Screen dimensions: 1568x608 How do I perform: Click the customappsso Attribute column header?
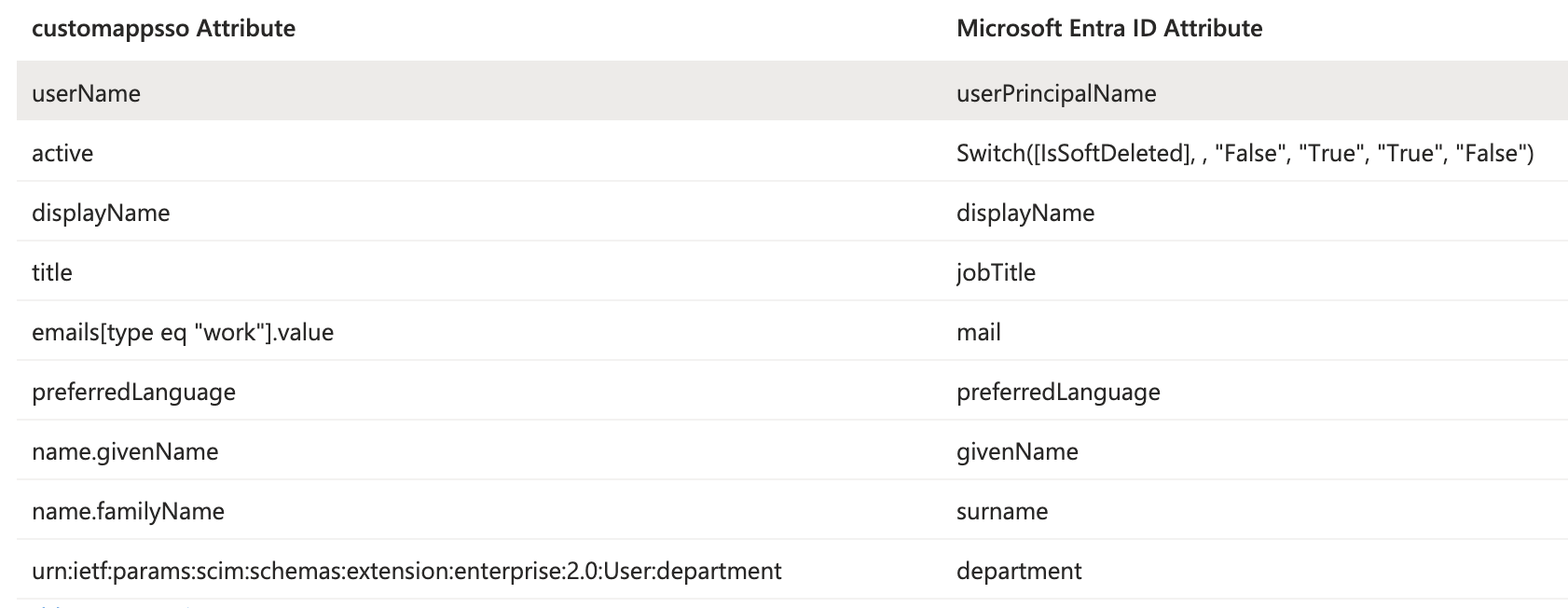click(163, 29)
